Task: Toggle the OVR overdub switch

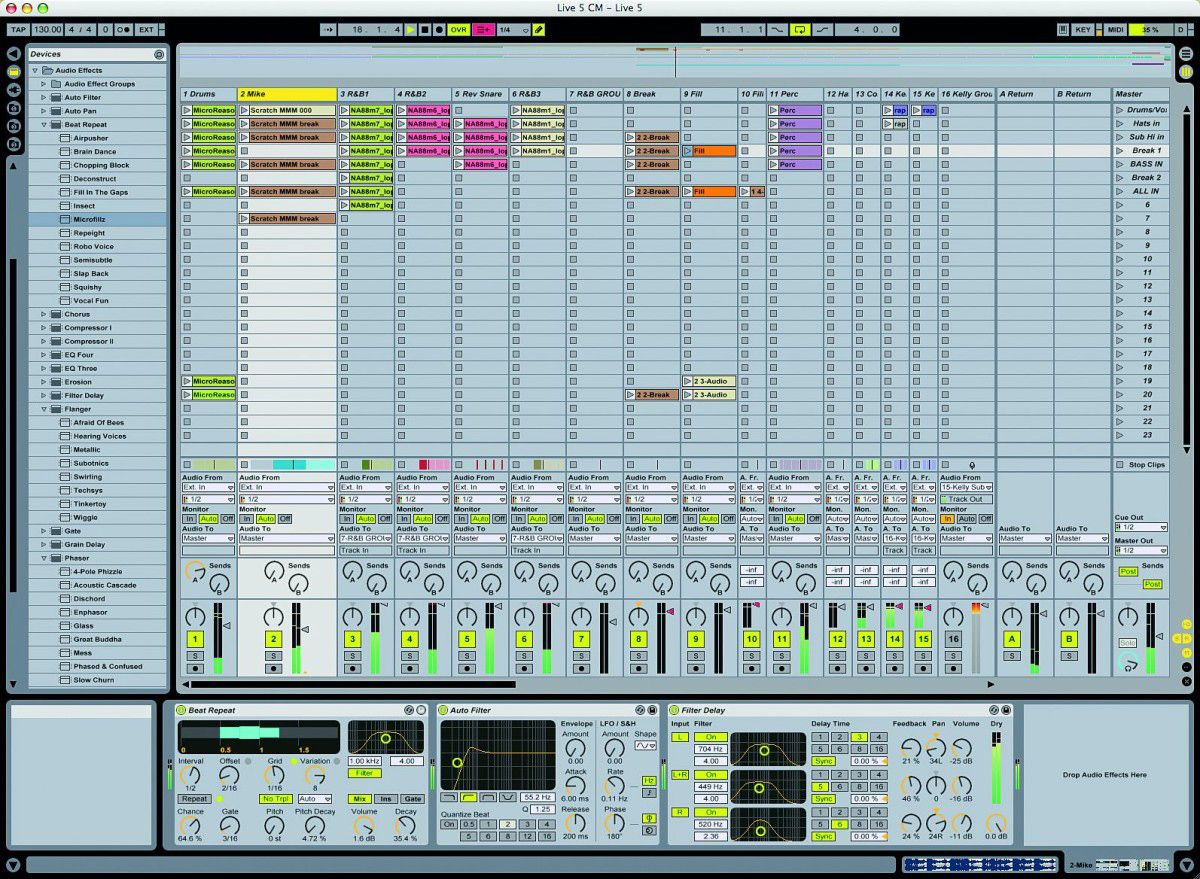Action: 459,30
